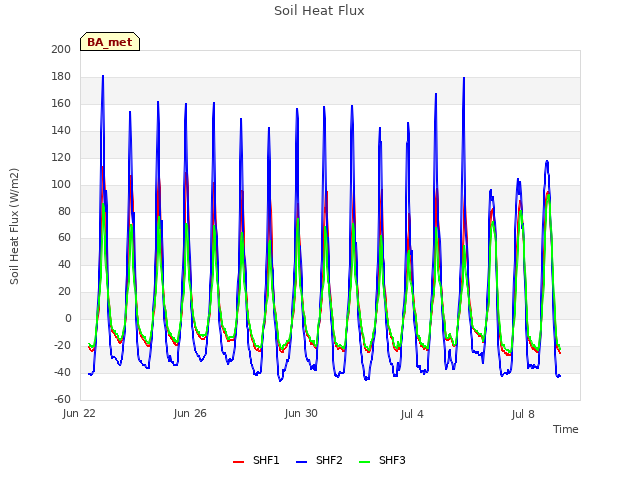Click the last blue SHF2 peak near 120
Screen dimensions: 640x480
tap(547, 162)
